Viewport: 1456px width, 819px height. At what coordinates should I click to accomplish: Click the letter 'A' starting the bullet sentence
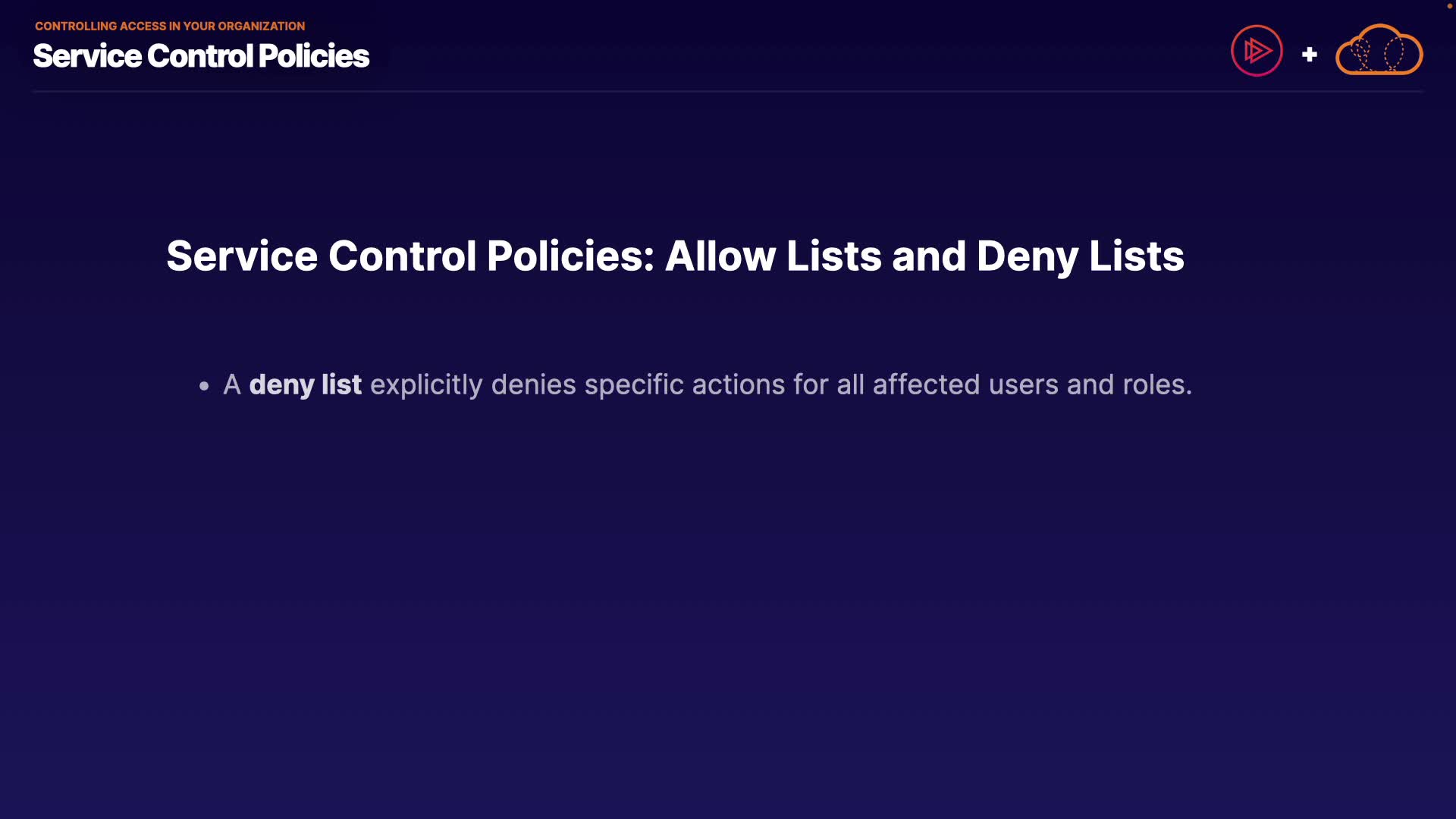tap(231, 384)
